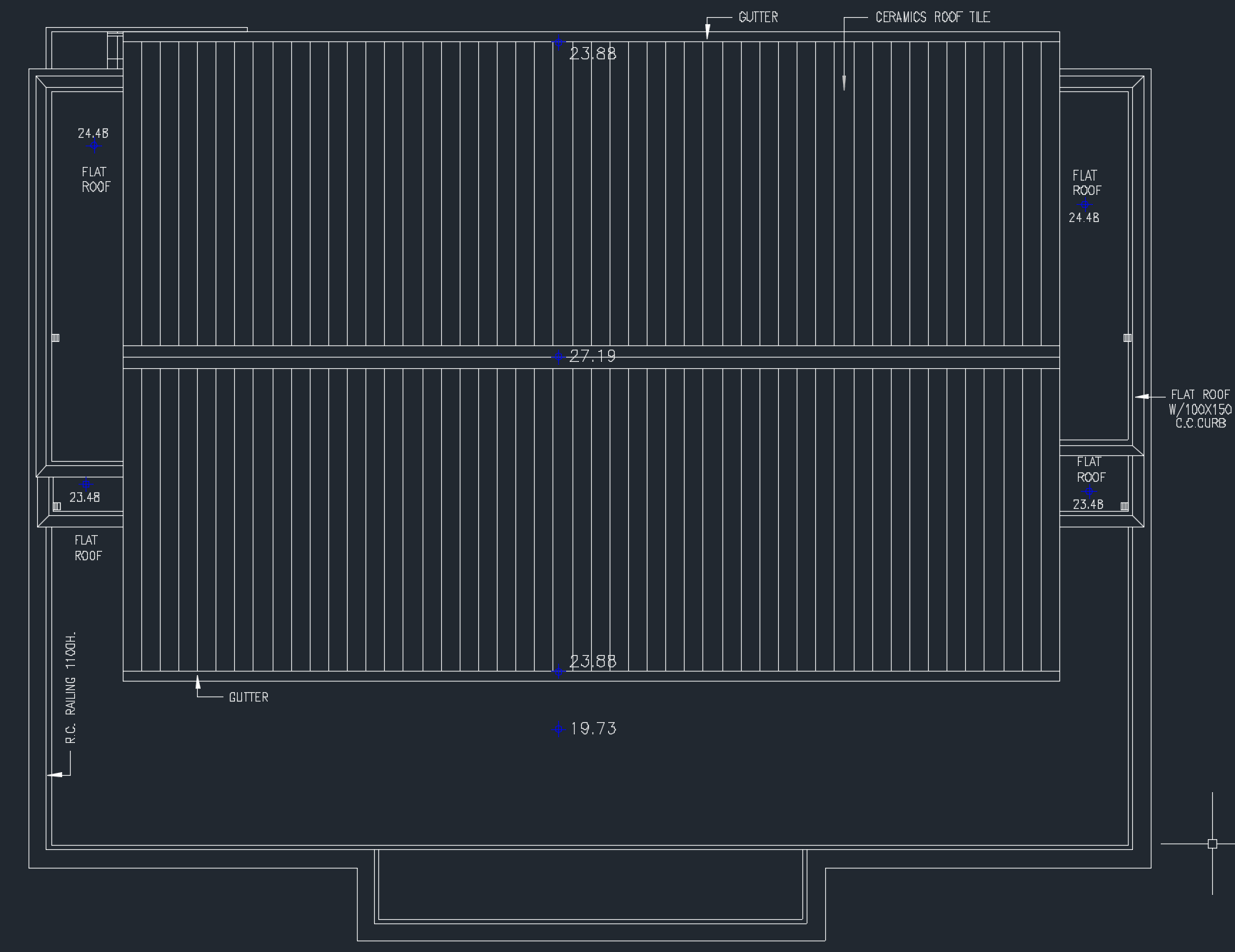1235x952 pixels.
Task: Select the drain symbol next to left 23.48
Action: click(56, 506)
